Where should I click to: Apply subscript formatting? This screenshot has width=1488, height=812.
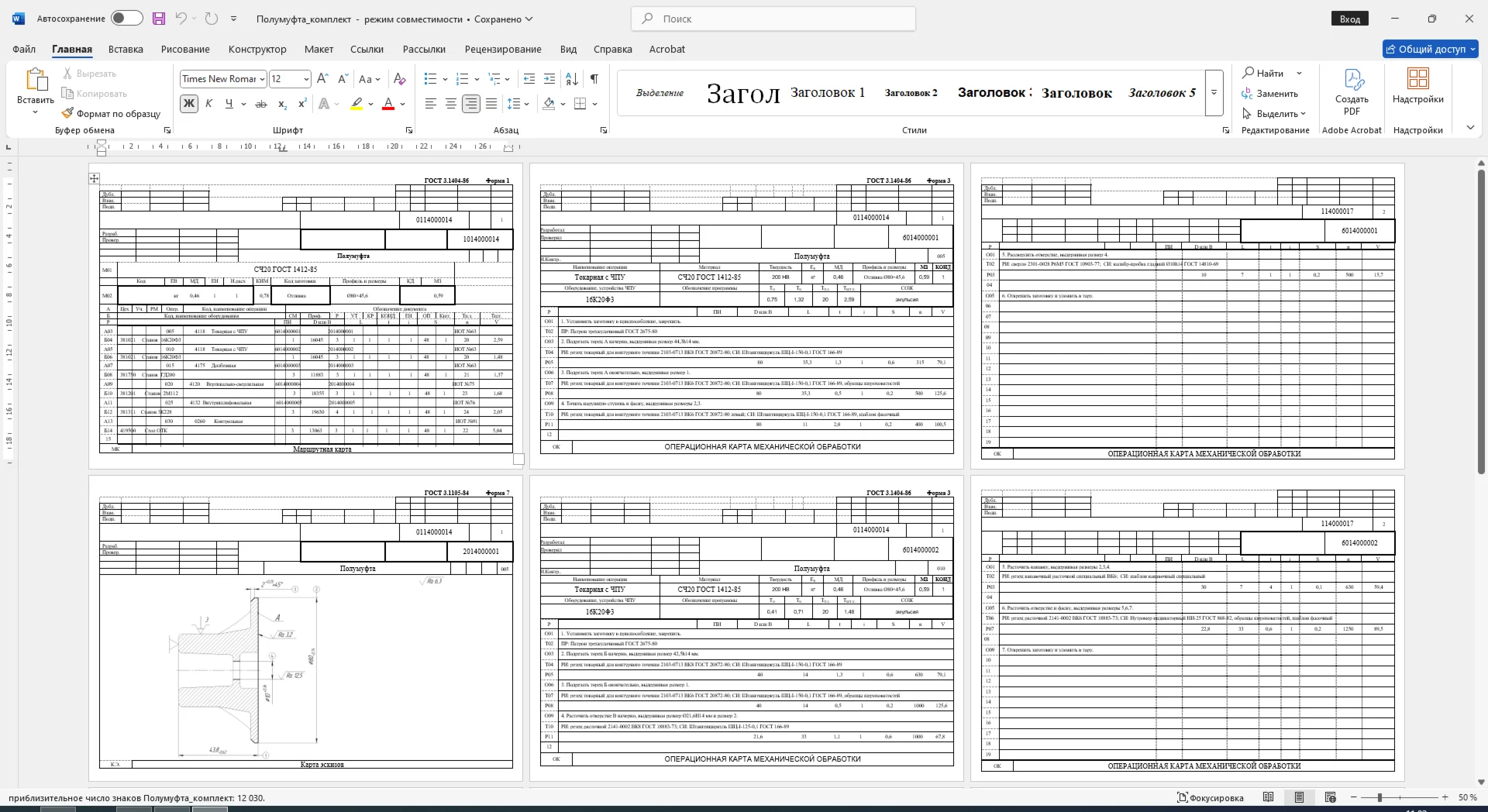(x=282, y=104)
